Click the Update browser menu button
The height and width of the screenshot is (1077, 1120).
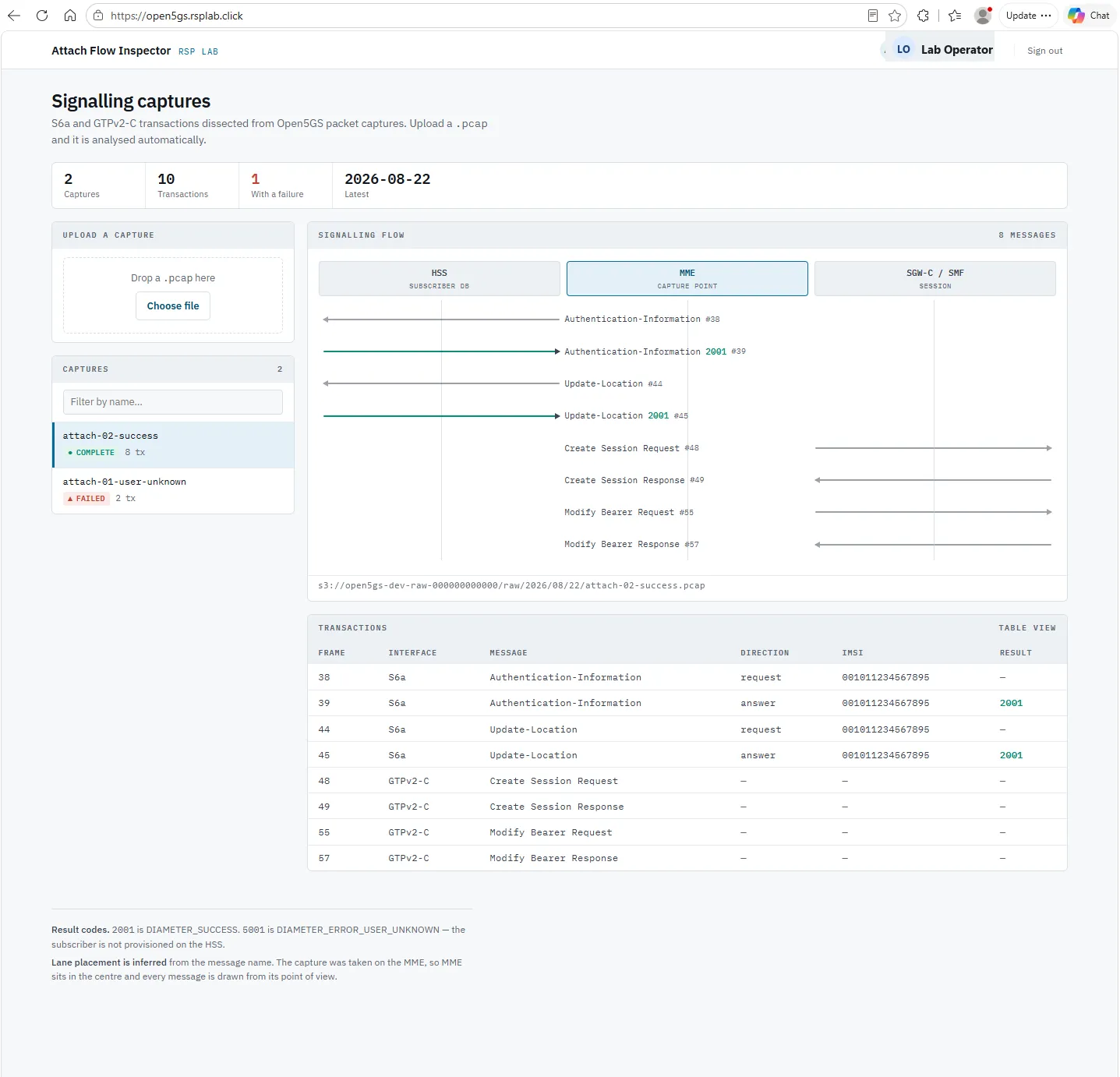[1028, 16]
